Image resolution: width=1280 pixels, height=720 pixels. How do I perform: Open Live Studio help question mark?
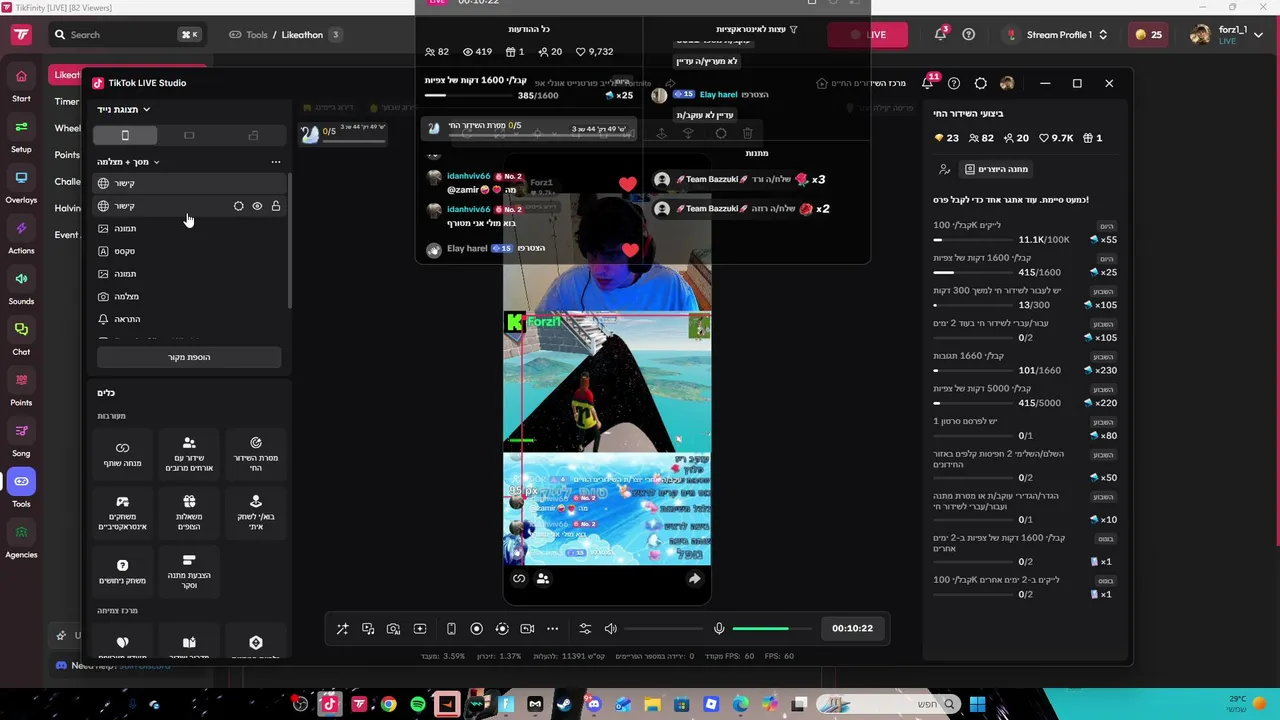point(954,83)
